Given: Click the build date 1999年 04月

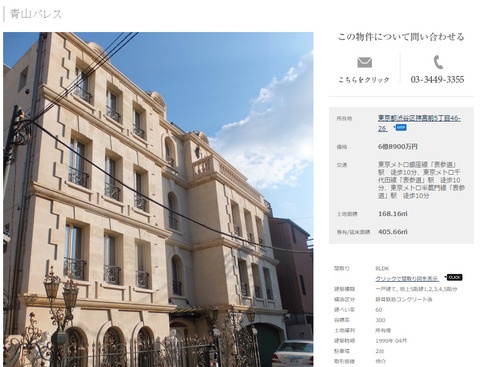Looking at the screenshot, I should [391, 341].
